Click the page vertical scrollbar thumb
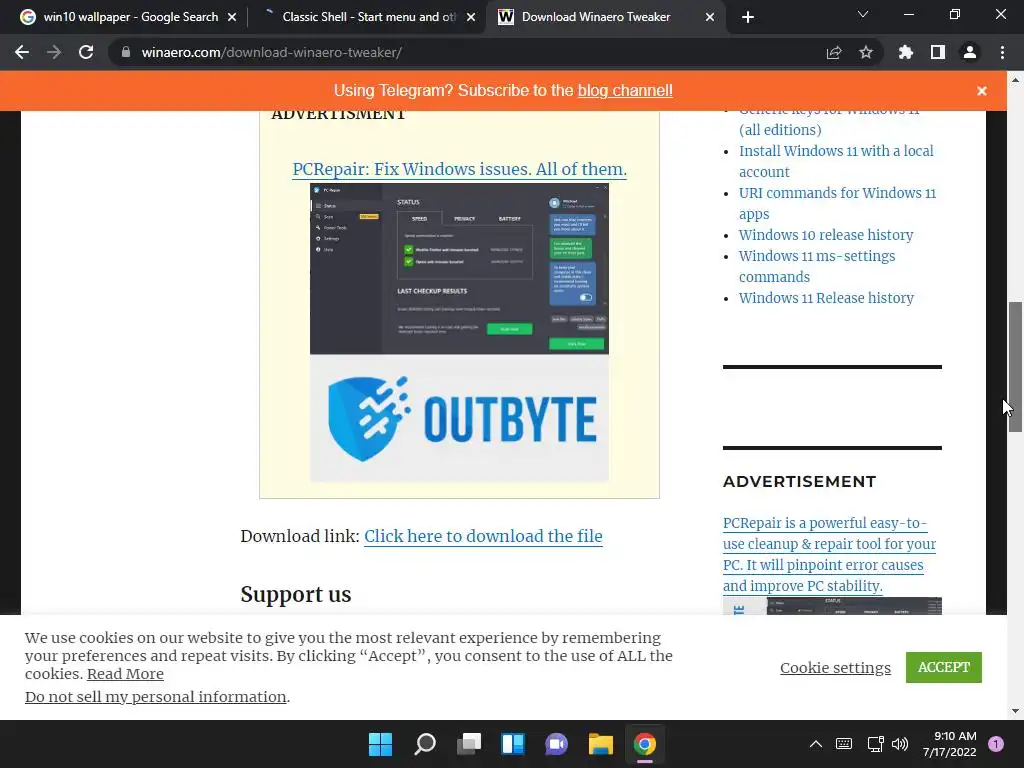 (1015, 366)
